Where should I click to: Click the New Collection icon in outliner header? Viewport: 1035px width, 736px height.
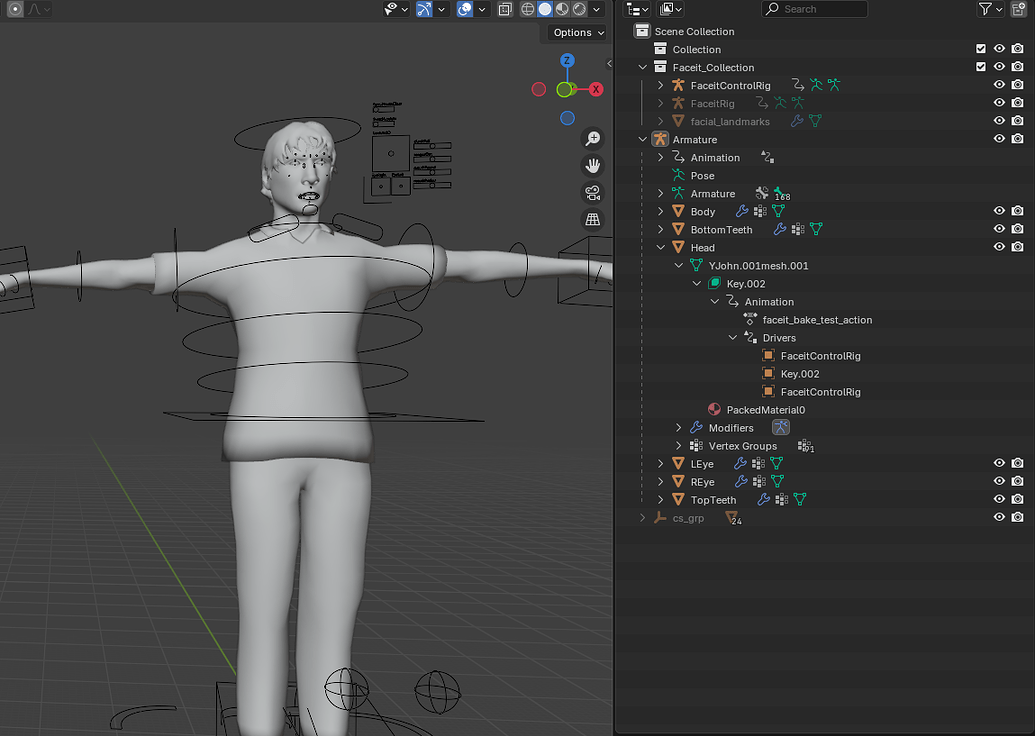pos(1017,9)
